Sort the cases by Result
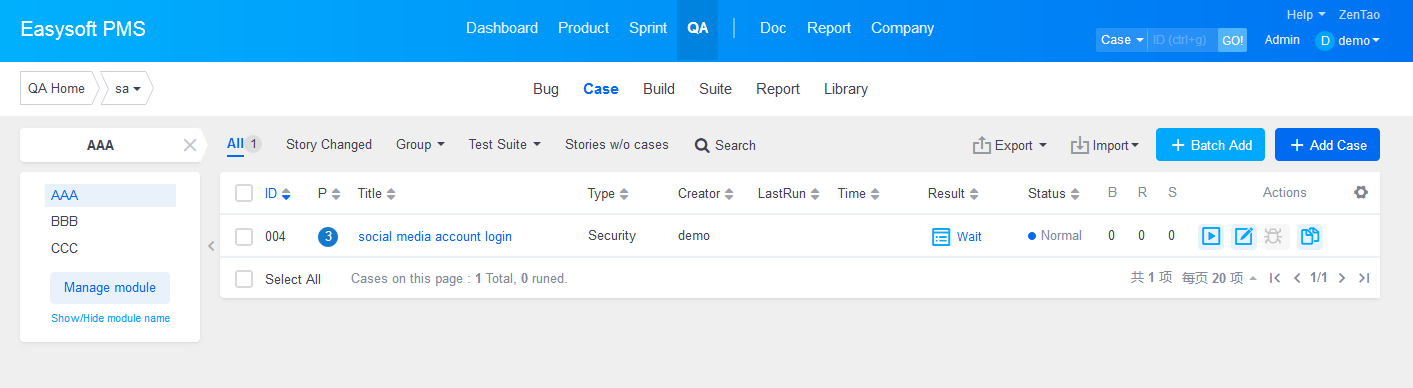 pos(953,193)
